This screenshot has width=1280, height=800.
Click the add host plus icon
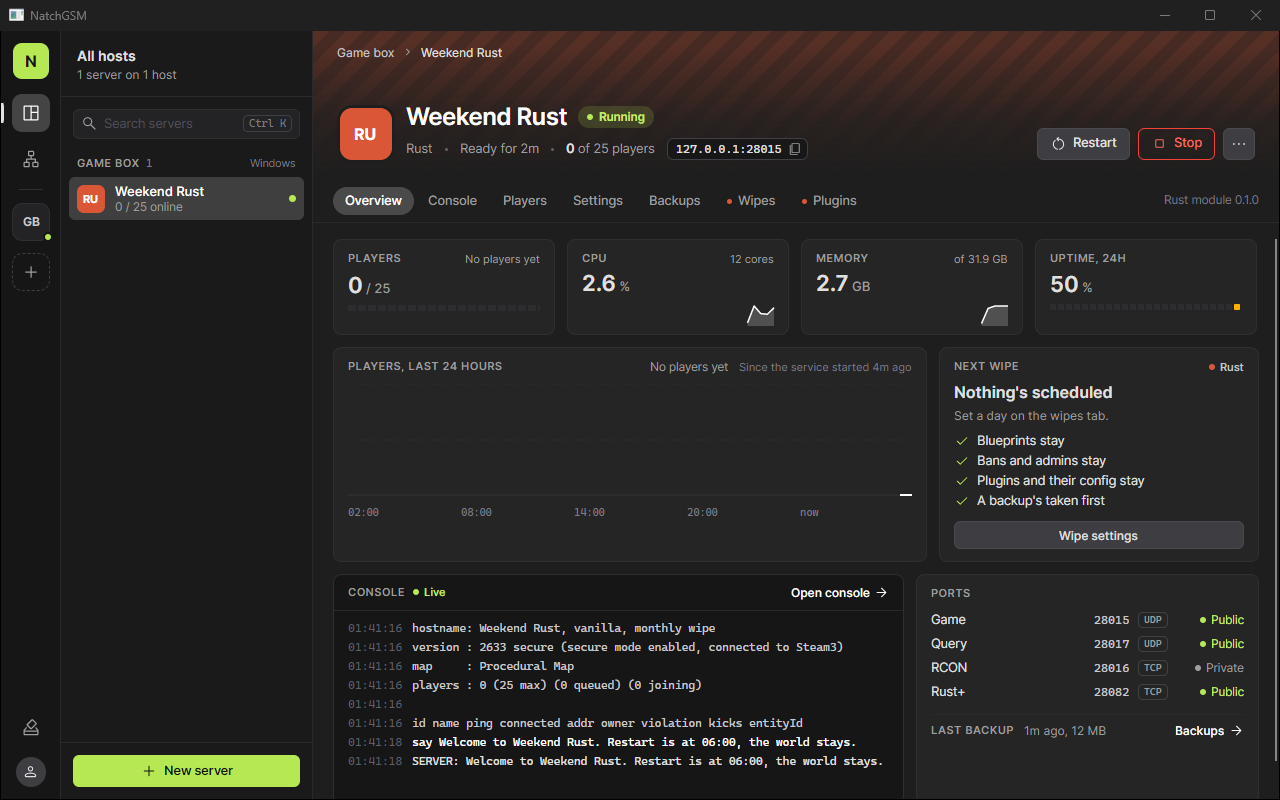[x=31, y=272]
